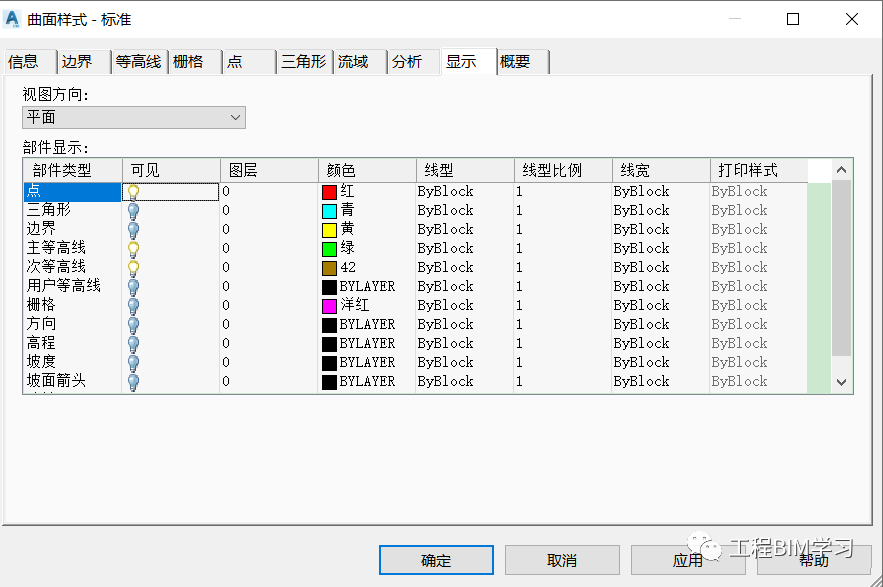Switch to the 显示 tab

[469, 61]
